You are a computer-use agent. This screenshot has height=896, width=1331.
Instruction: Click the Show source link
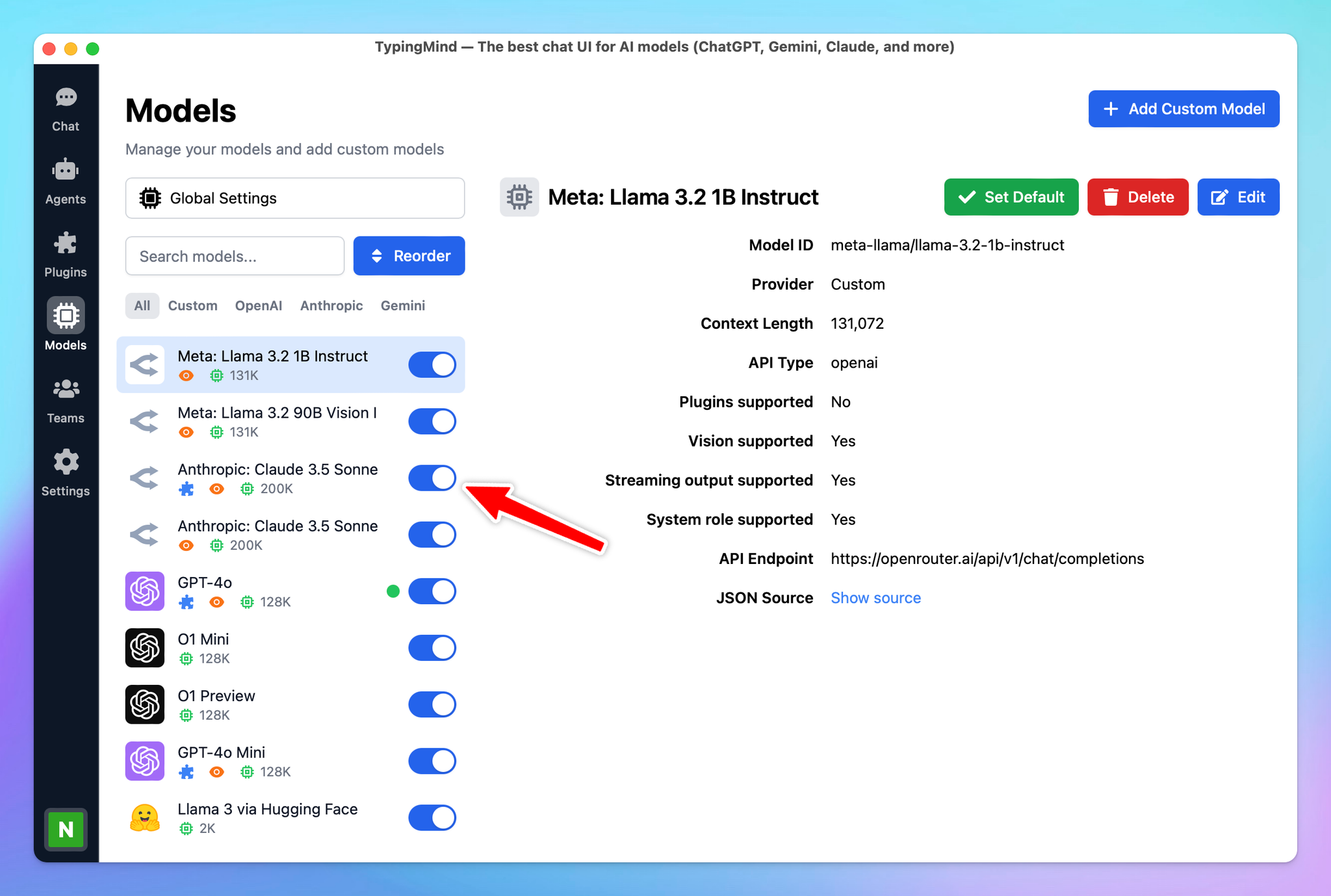click(875, 598)
